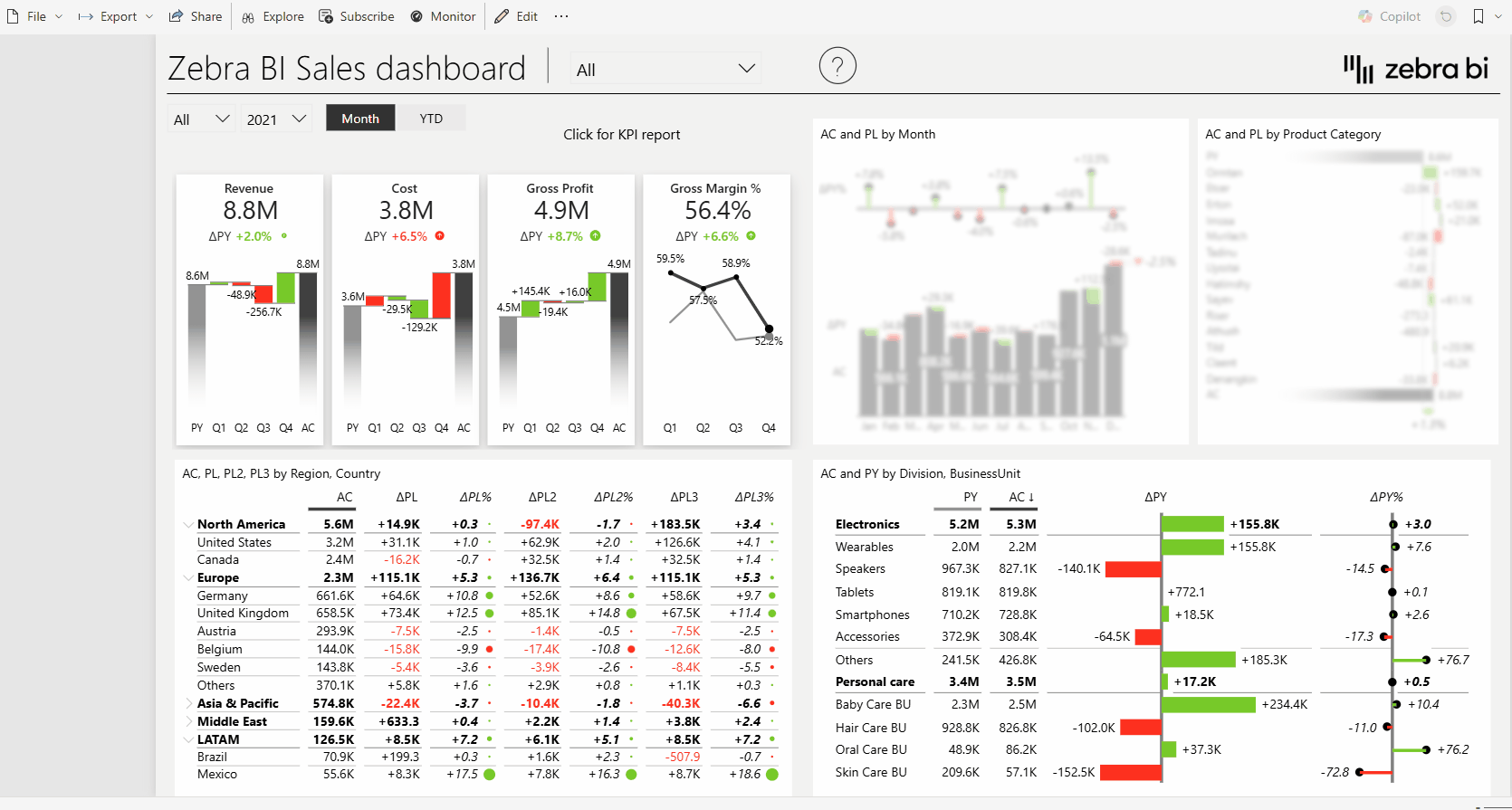Click the Share button
This screenshot has width=1512, height=810.
(x=196, y=16)
